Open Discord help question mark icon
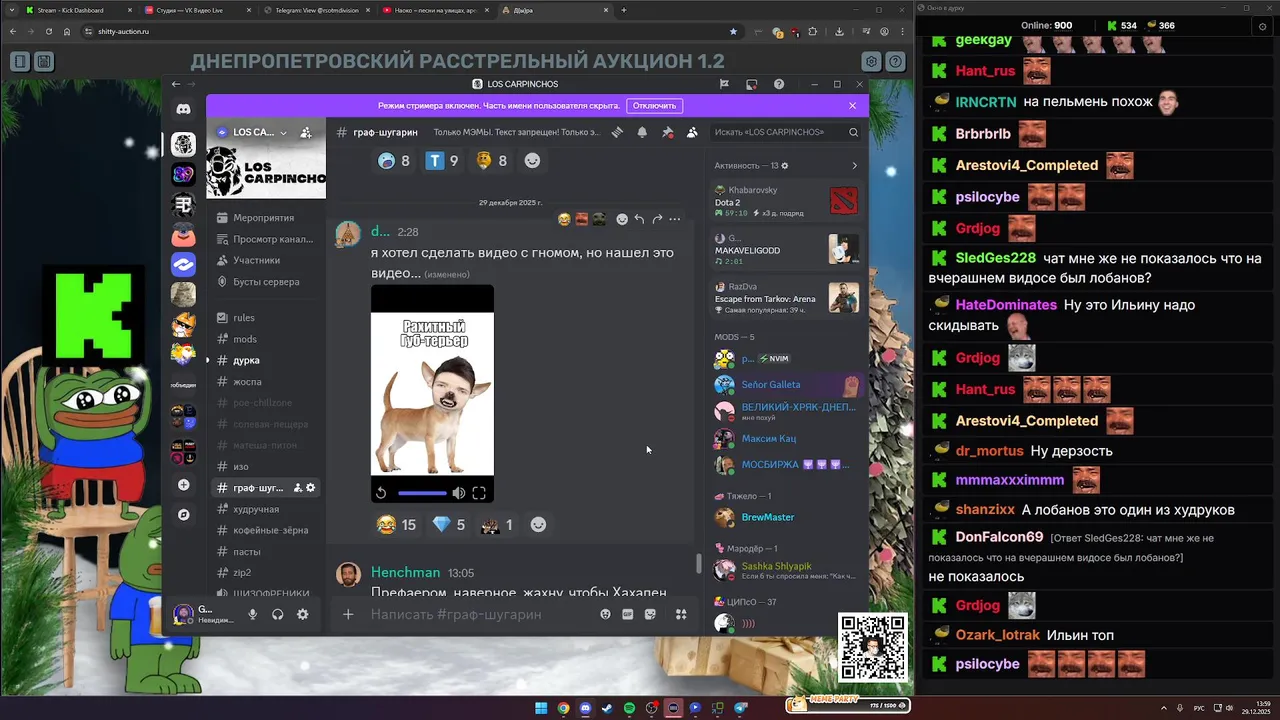 (x=779, y=84)
